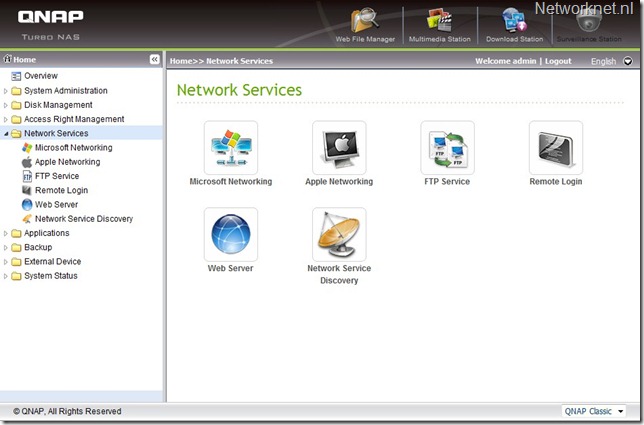Click the Microsoft Networking label under its icon
This screenshot has height=425, width=644.
231,181
